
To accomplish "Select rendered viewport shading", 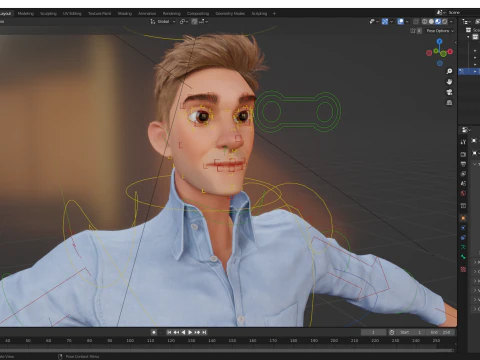I will 444,22.
